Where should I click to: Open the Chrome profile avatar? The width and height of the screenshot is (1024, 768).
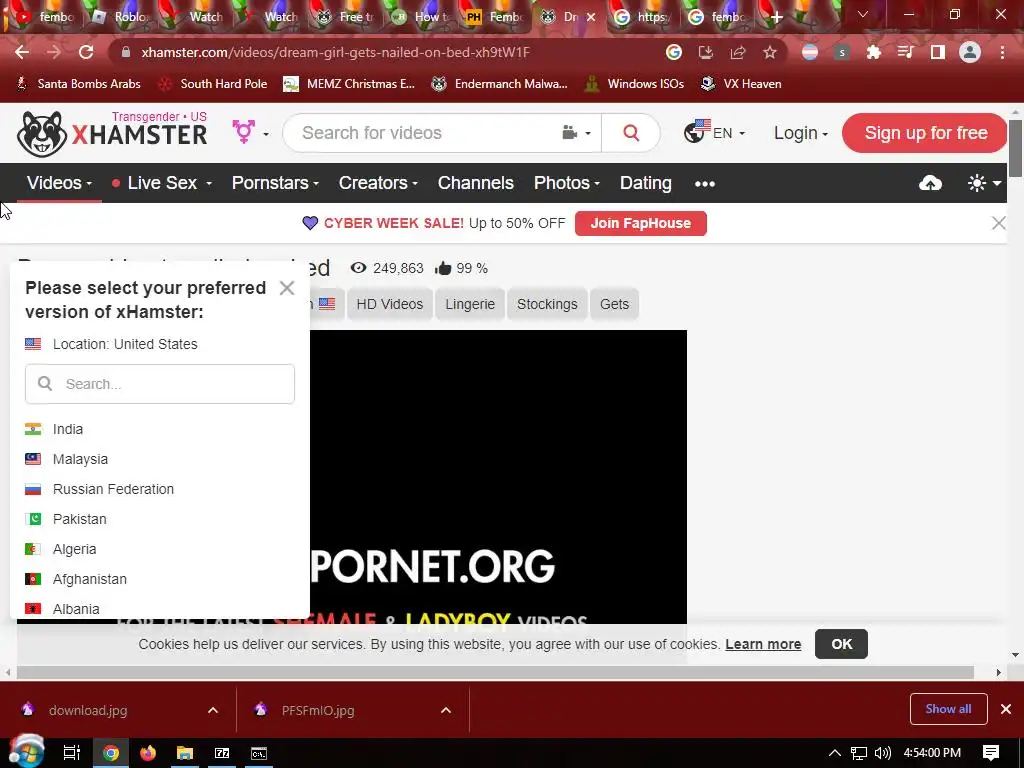coord(970,52)
